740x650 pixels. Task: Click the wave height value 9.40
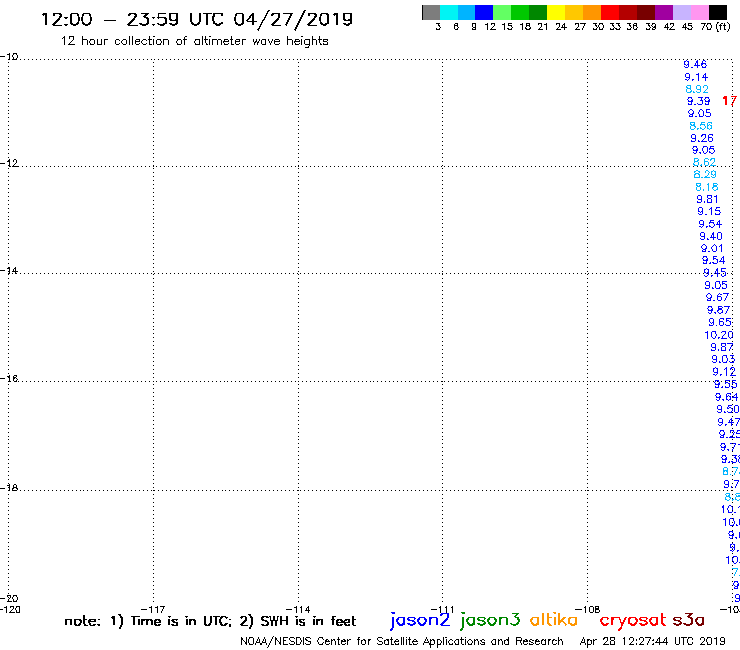click(711, 236)
